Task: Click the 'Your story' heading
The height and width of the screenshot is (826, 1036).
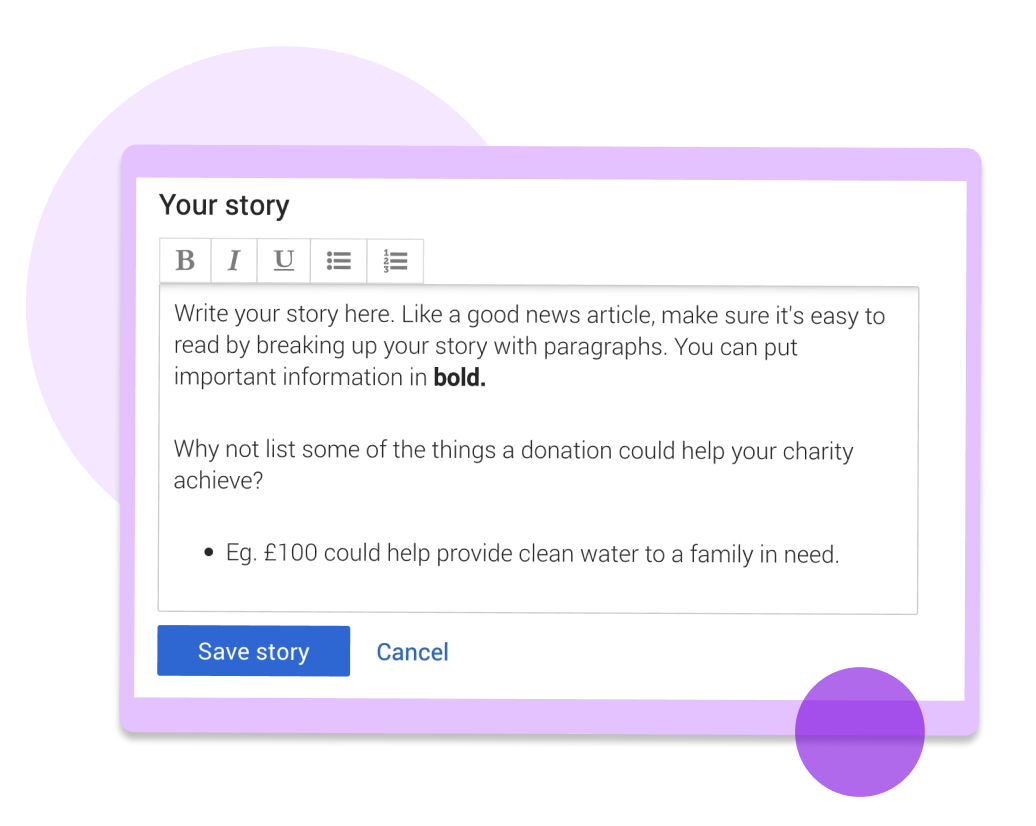Action: point(224,206)
